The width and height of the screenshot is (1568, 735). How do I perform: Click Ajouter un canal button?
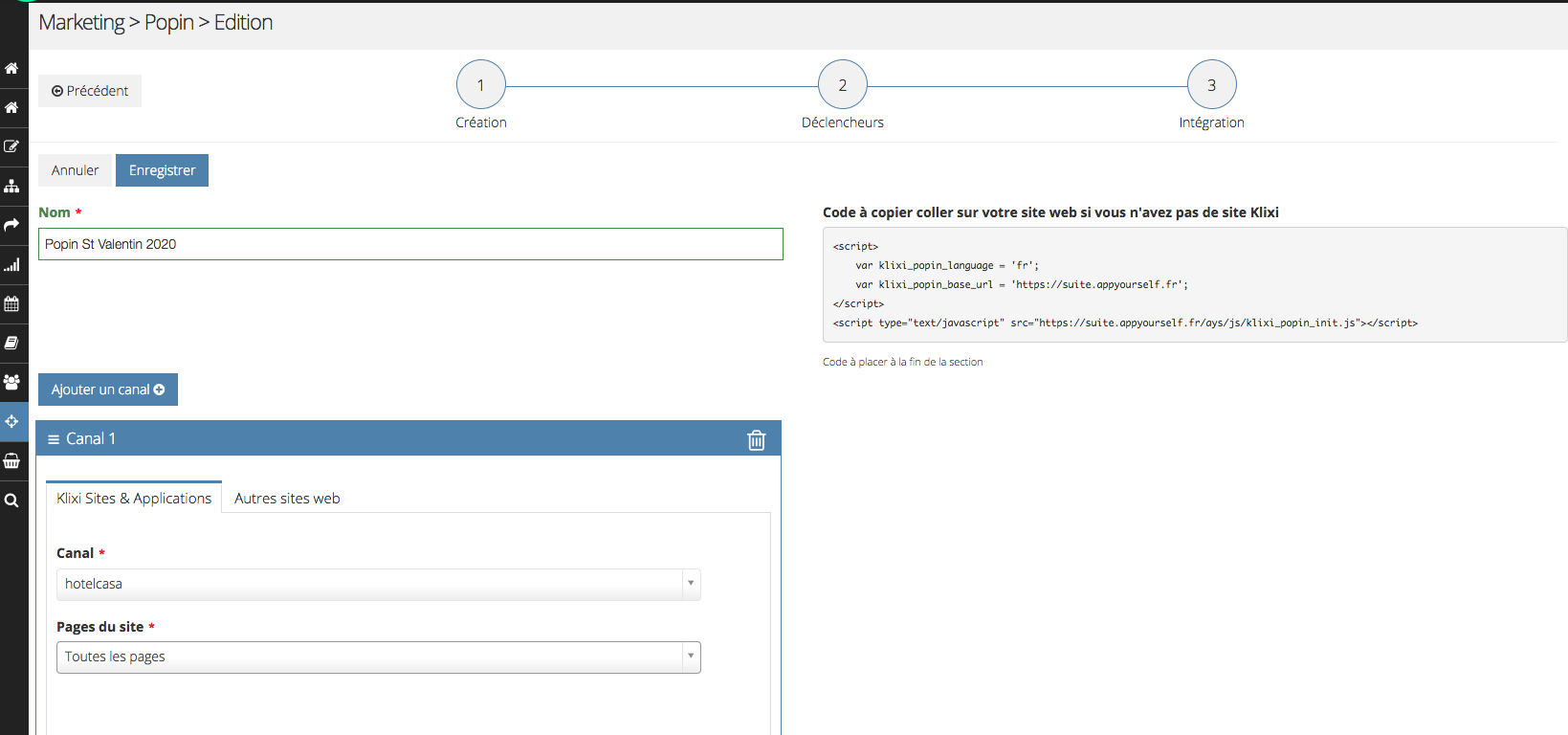108,390
